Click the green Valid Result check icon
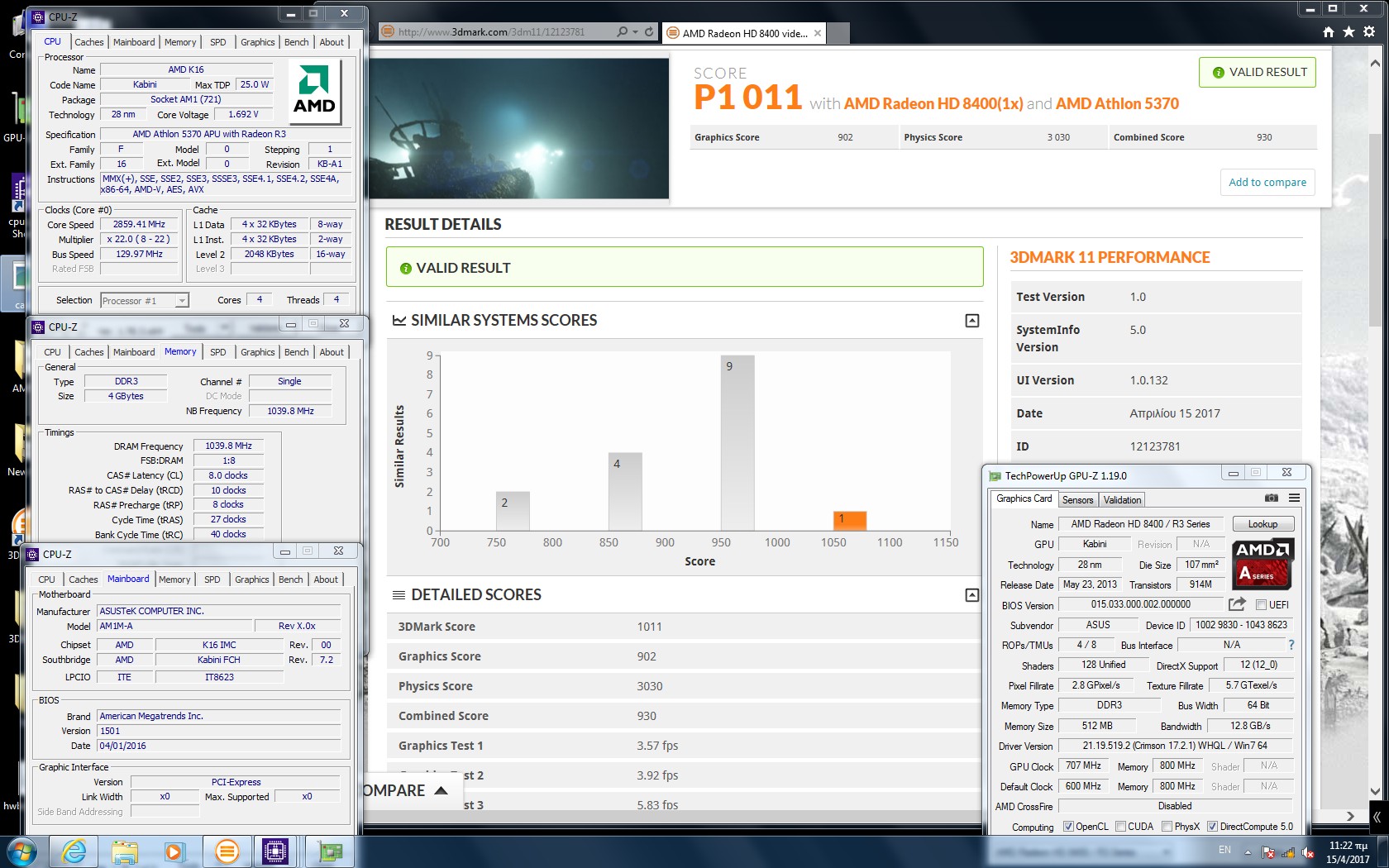Screen dimensions: 1389x868 coord(406,269)
